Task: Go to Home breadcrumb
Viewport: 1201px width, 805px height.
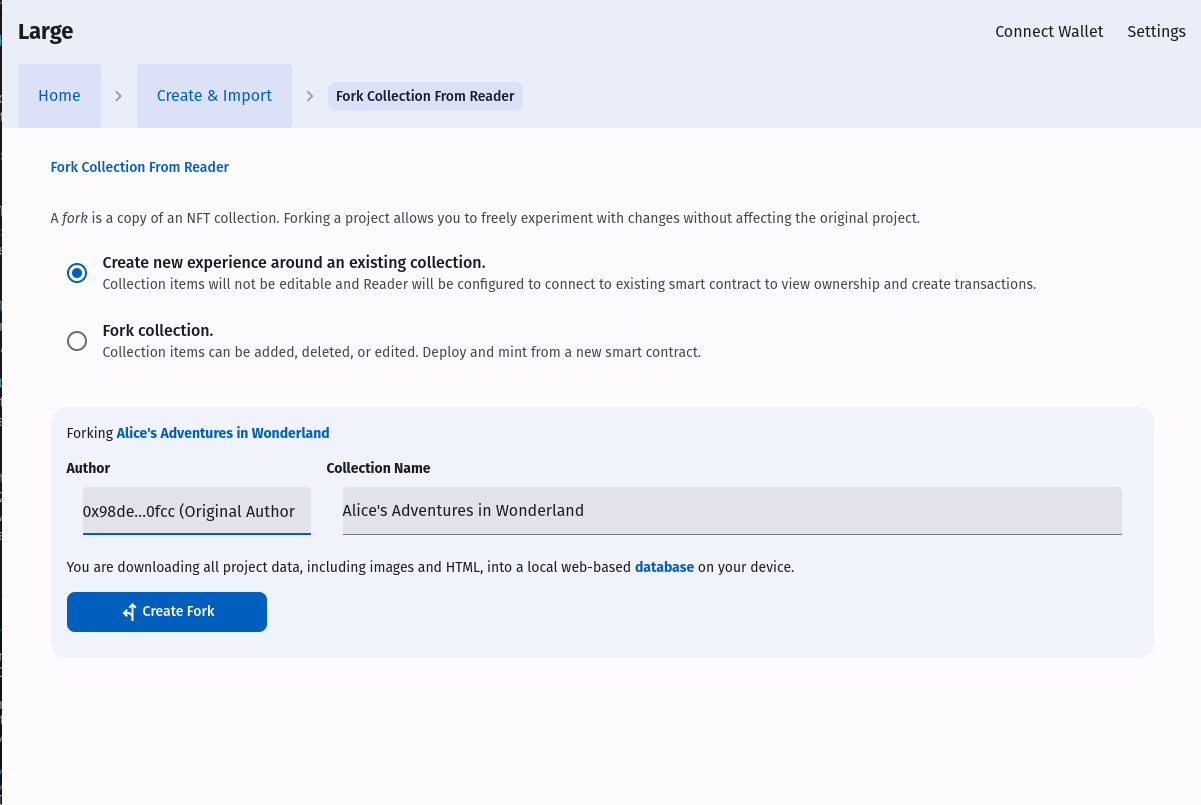Action: click(x=59, y=96)
